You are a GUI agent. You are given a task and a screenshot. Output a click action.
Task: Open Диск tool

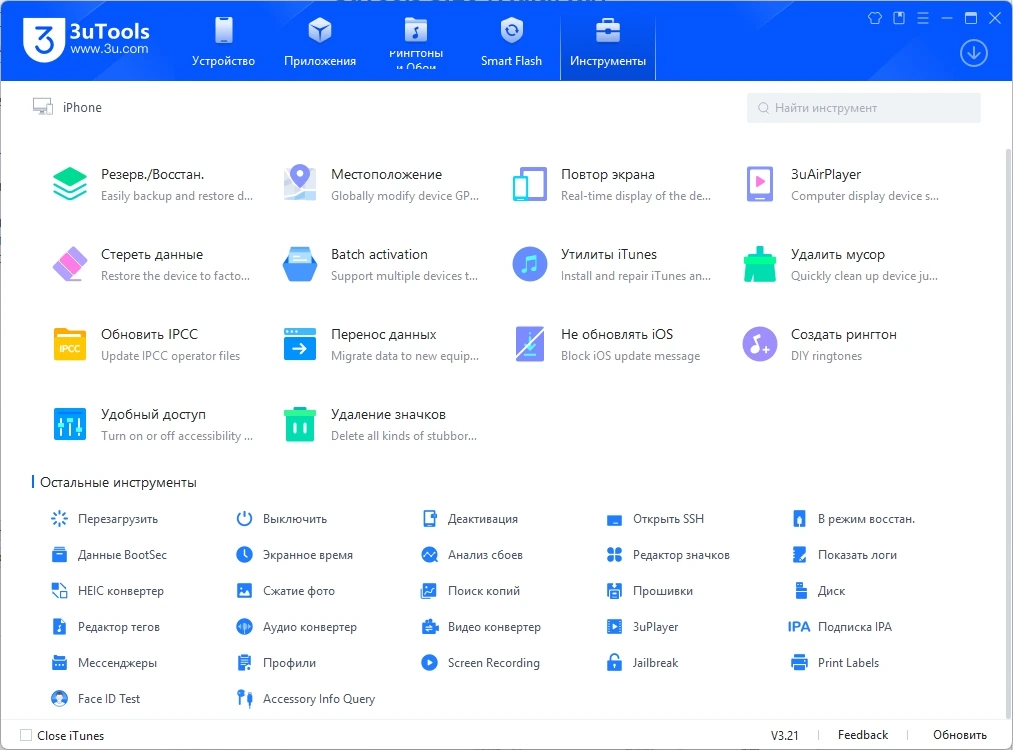(x=819, y=590)
